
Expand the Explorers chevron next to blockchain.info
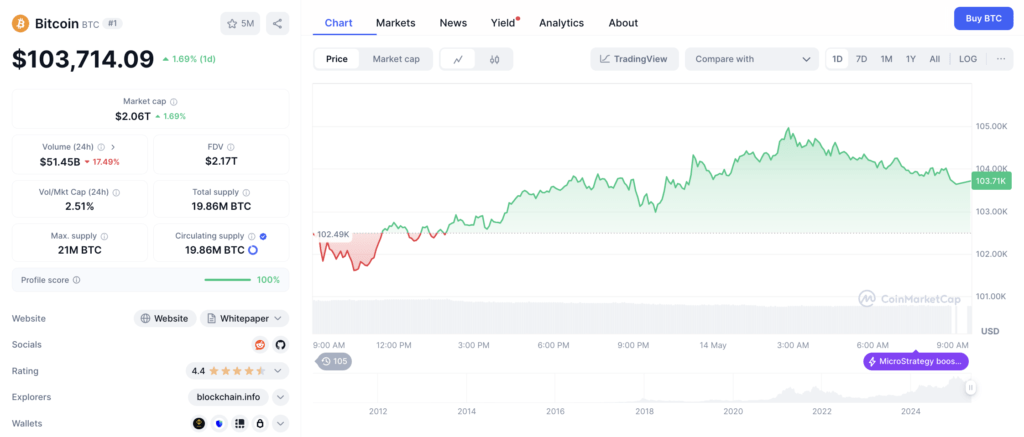click(x=280, y=397)
